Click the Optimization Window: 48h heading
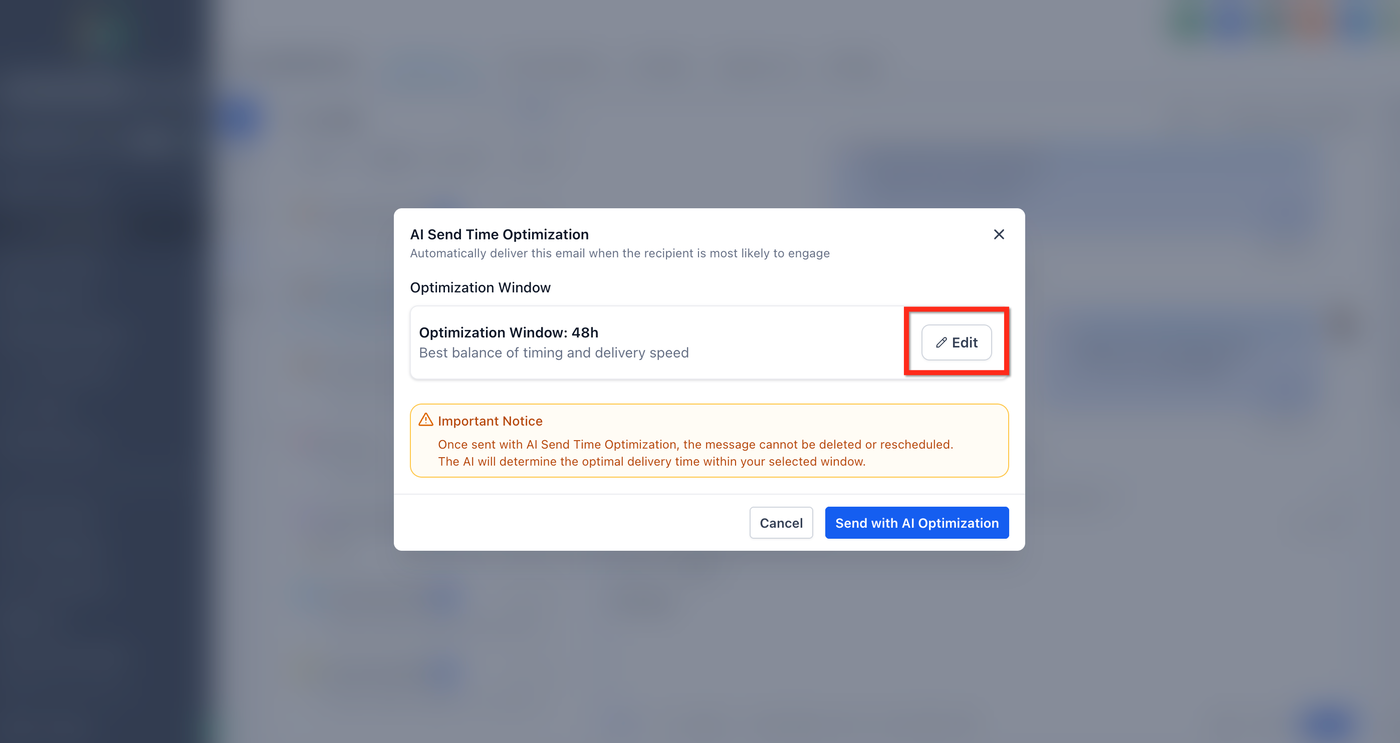The image size is (1400, 743). click(x=508, y=333)
